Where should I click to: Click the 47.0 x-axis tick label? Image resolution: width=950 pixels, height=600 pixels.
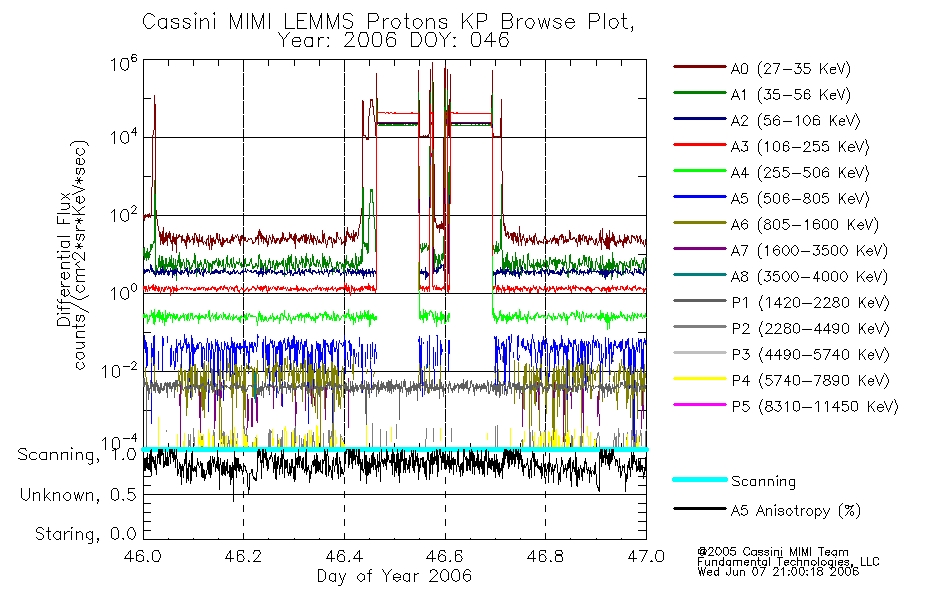(646, 556)
